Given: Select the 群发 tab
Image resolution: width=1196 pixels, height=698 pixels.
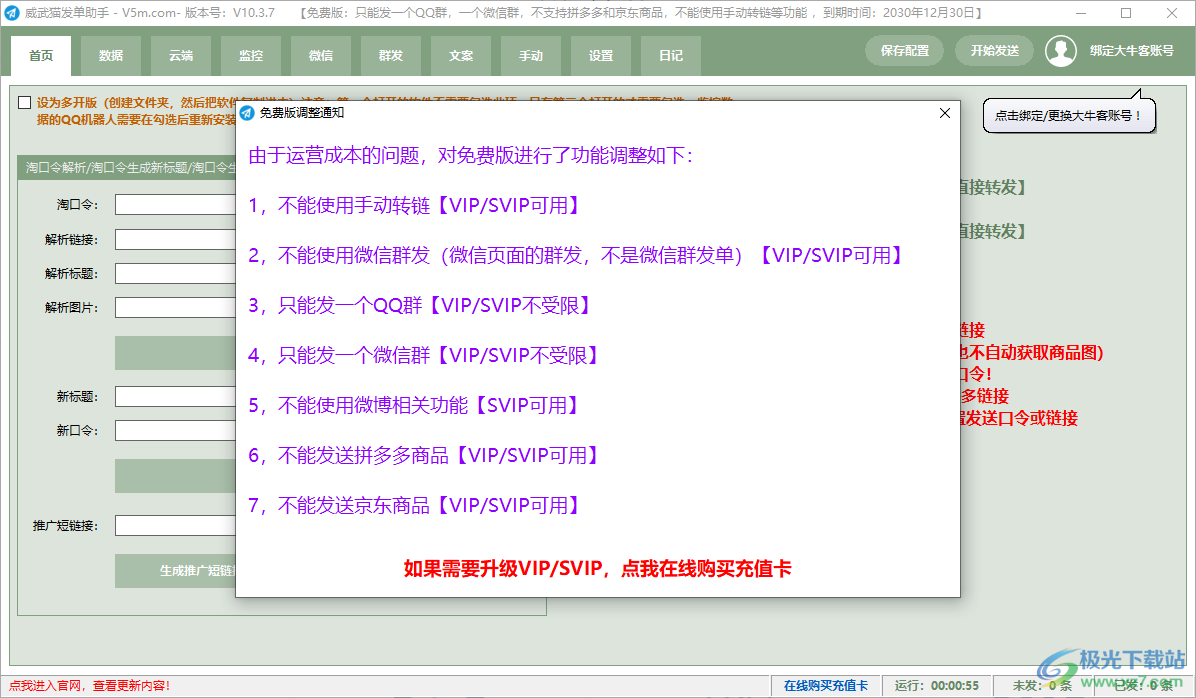Looking at the screenshot, I should click(x=391, y=56).
